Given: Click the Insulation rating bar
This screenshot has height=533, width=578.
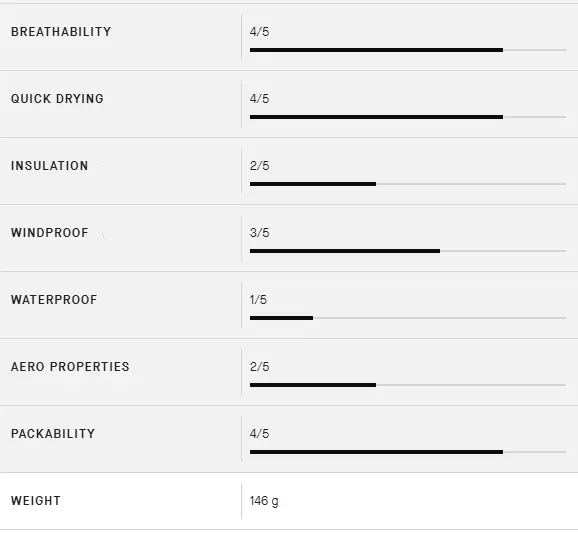Looking at the screenshot, I should pyautogui.click(x=408, y=184).
